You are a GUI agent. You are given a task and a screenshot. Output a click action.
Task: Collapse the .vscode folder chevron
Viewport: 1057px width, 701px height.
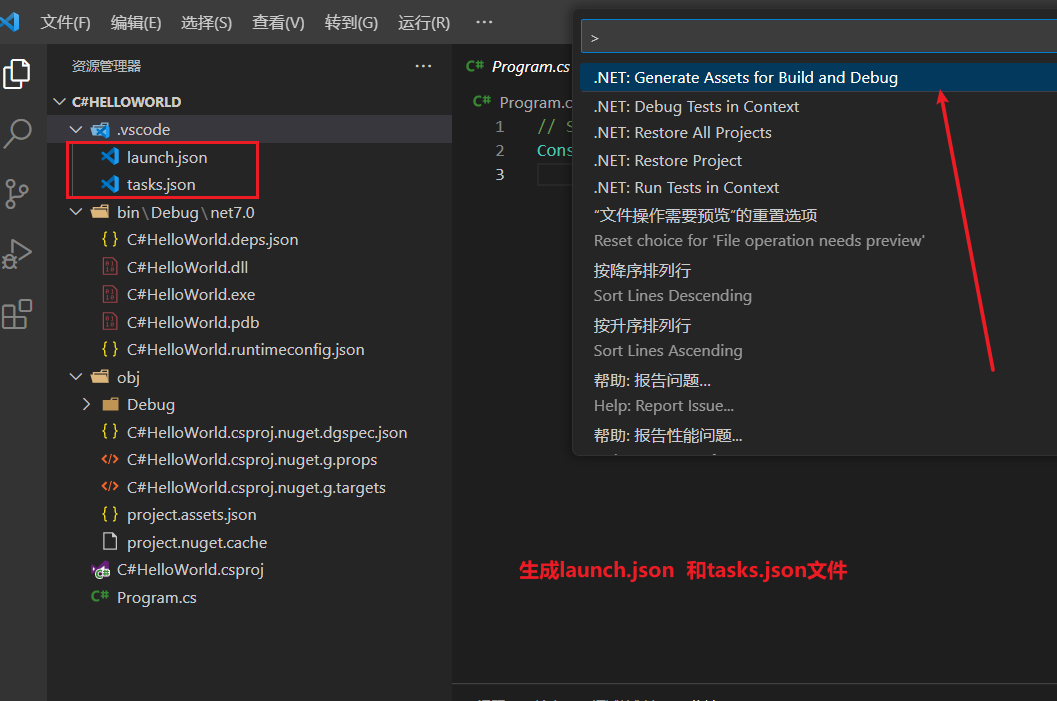pos(76,129)
